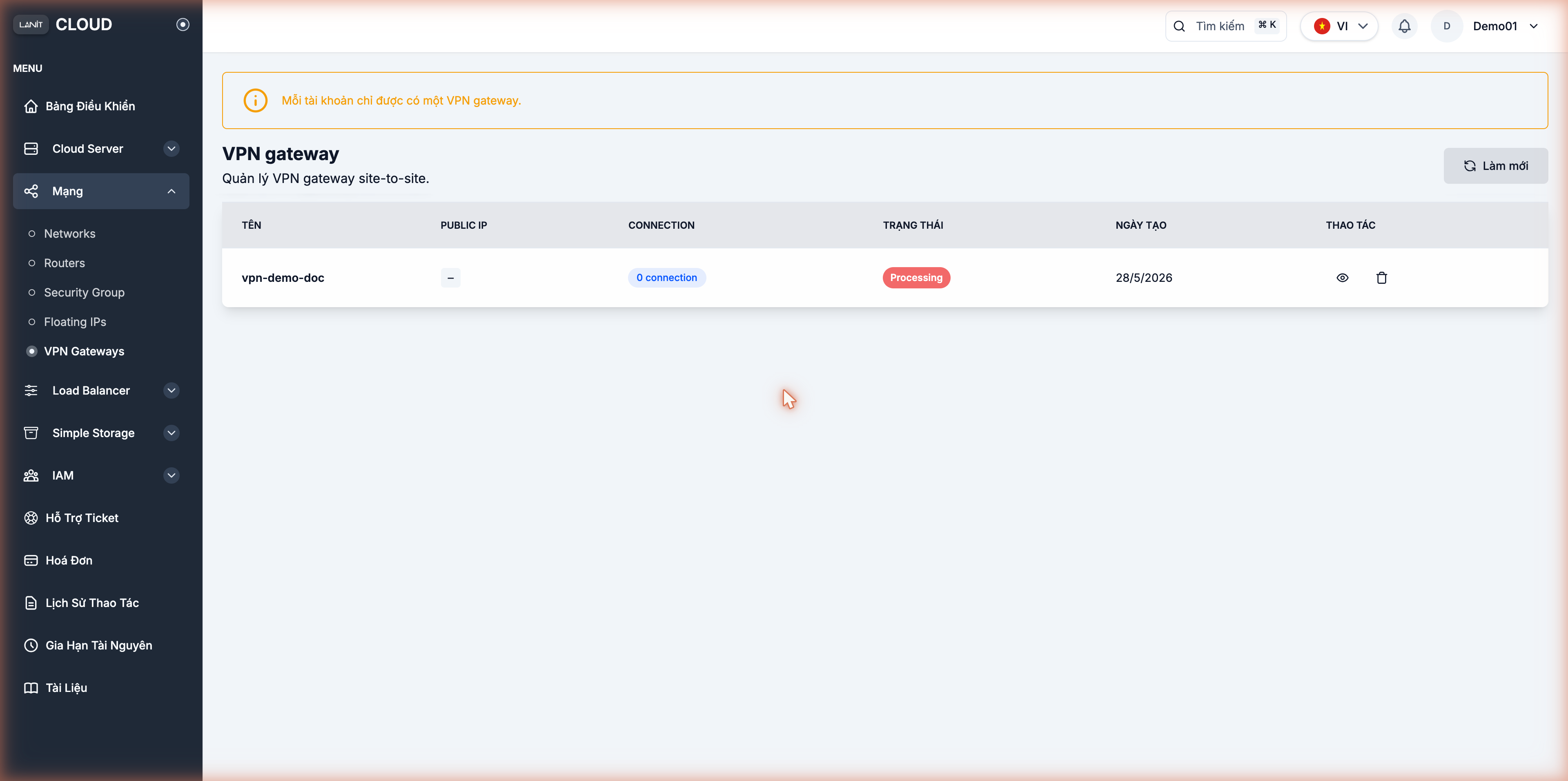The image size is (1568, 781).
Task: Click the search magnifier icon
Action: pos(1179,26)
